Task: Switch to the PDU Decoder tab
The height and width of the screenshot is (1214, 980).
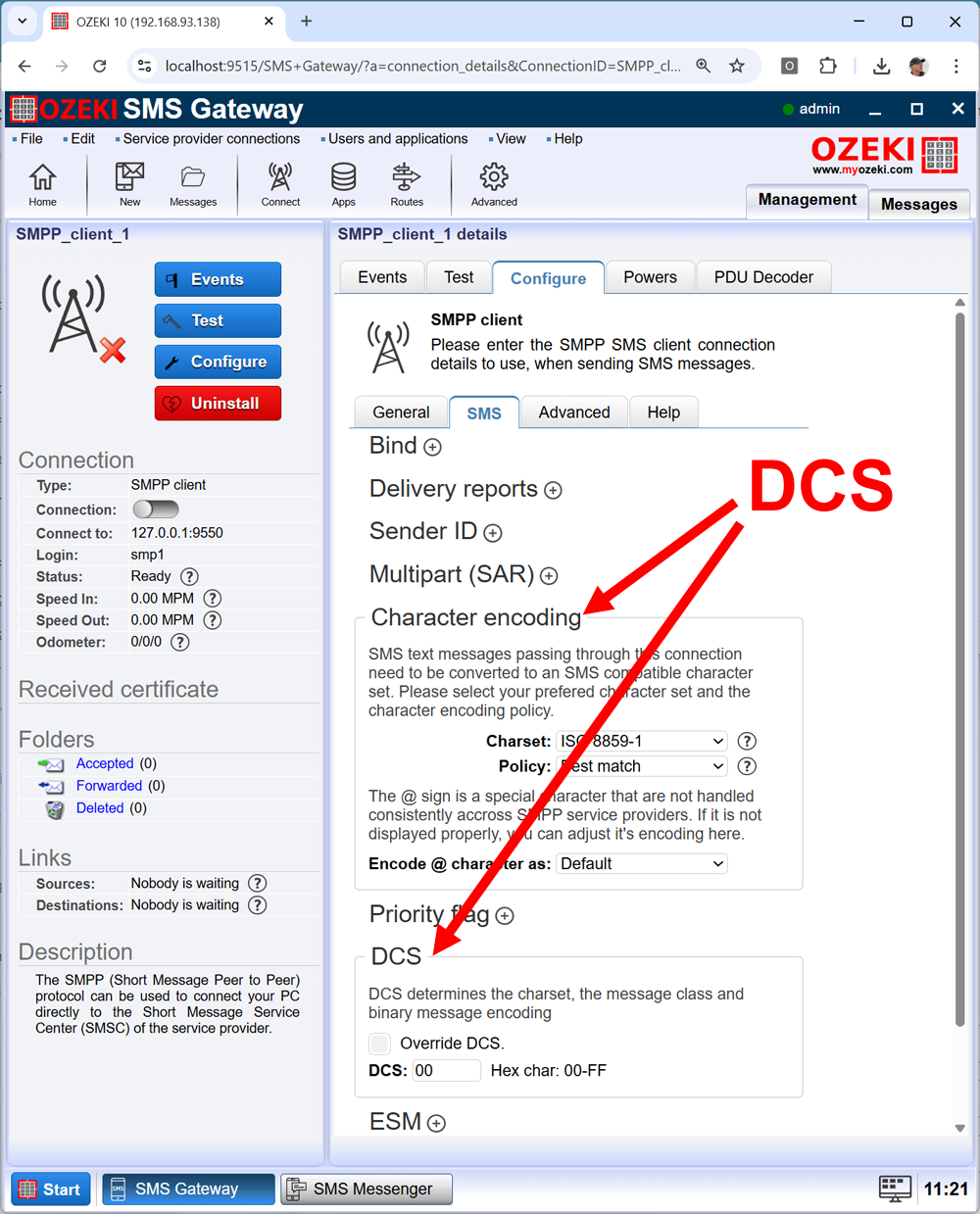Action: click(x=763, y=277)
